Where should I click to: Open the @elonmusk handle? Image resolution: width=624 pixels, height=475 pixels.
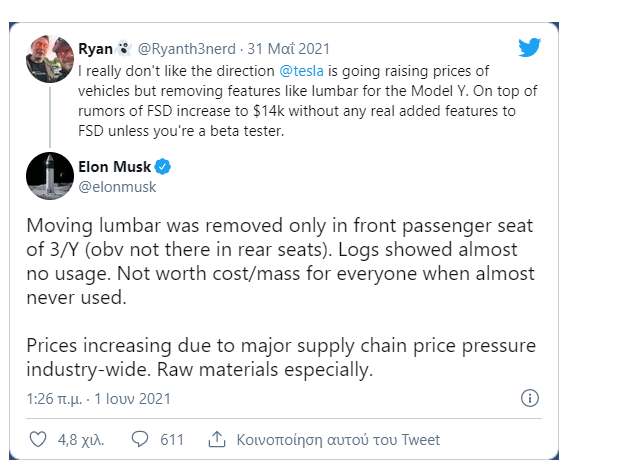pos(117,186)
